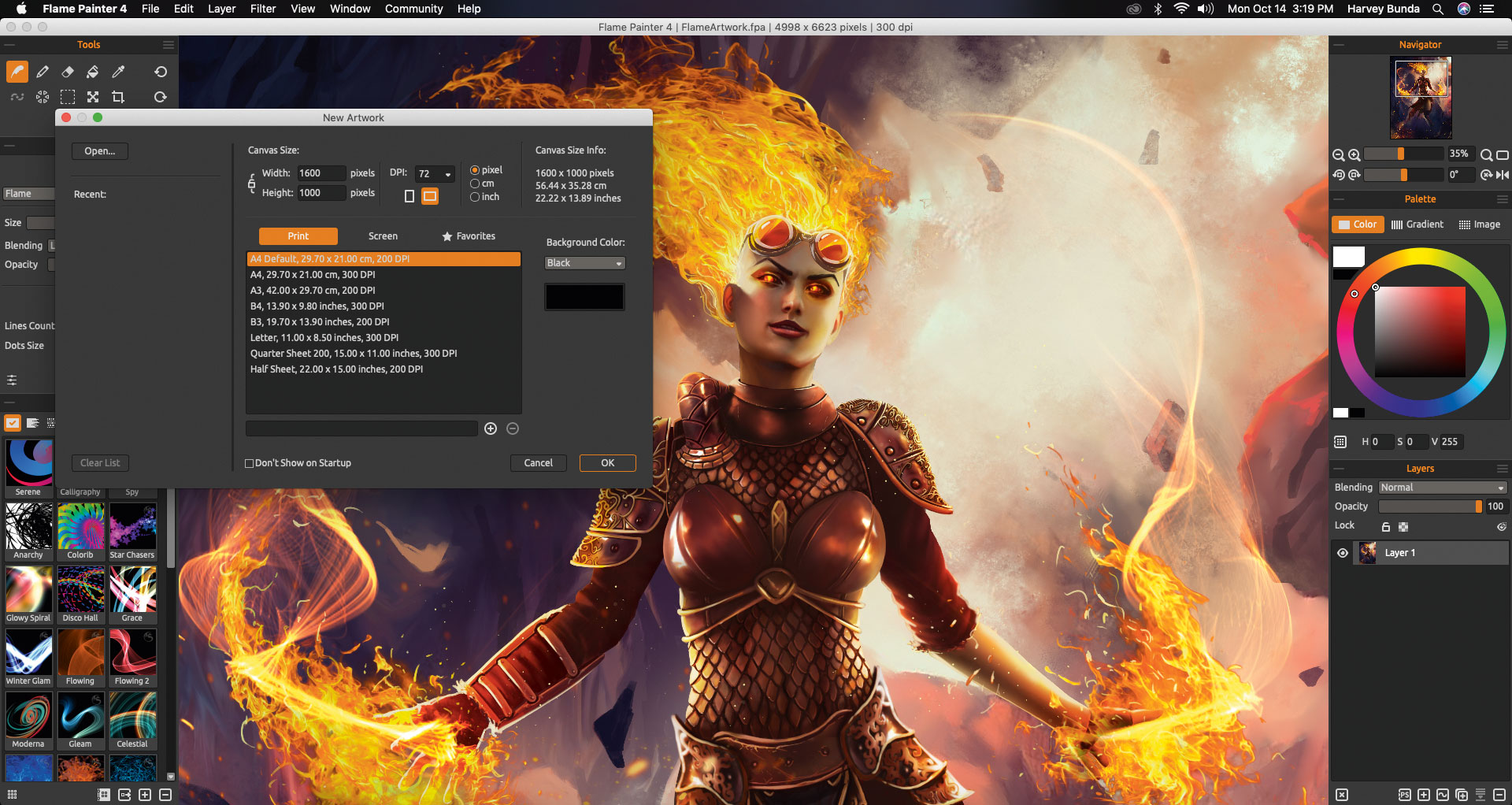The height and width of the screenshot is (805, 1512).
Task: Click the Navigator zoom out magnifier
Action: click(x=1338, y=155)
